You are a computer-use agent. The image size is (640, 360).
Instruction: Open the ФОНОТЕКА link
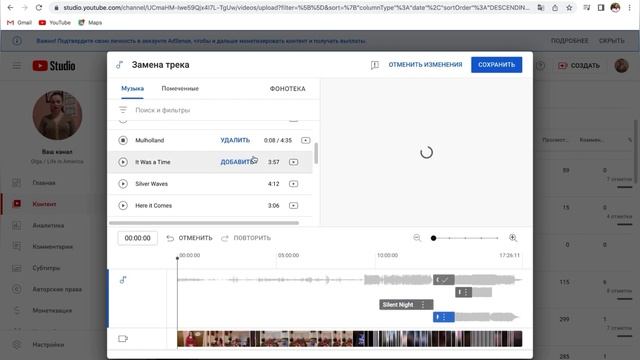(x=287, y=89)
